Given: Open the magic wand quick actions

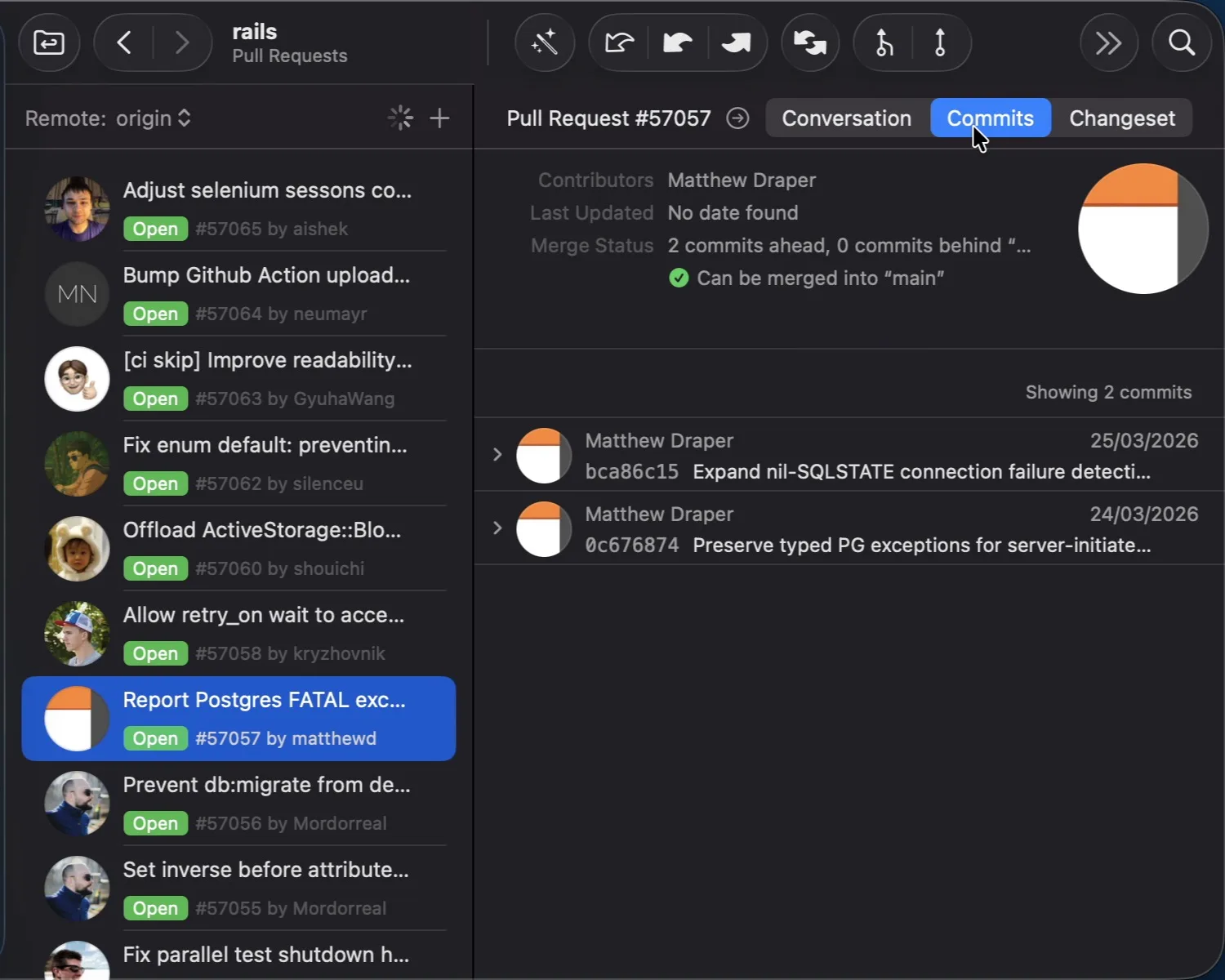Looking at the screenshot, I should point(545,42).
